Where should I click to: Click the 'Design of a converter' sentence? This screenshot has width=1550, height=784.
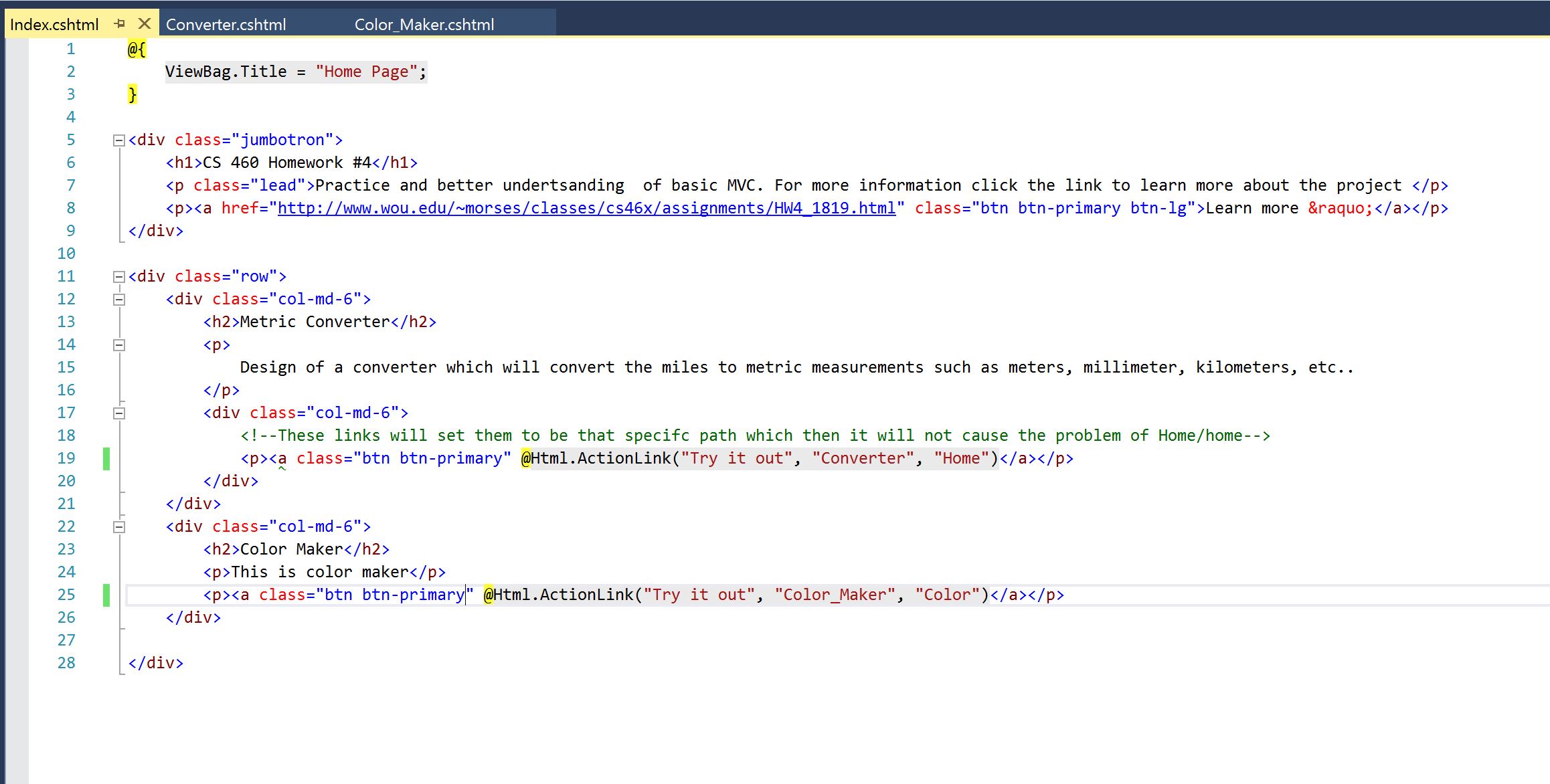point(796,367)
